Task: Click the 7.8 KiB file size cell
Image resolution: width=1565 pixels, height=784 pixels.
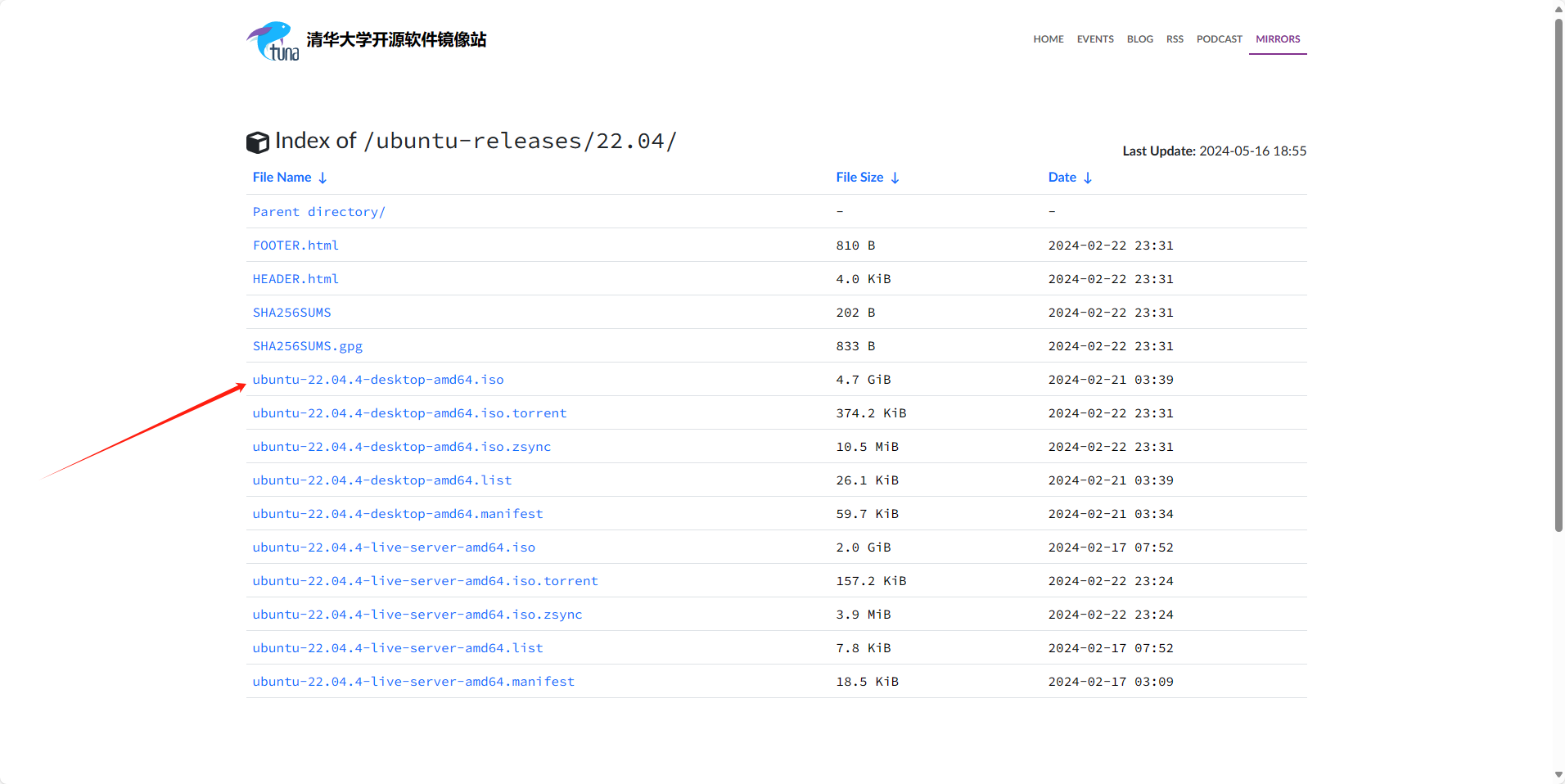Action: click(864, 648)
